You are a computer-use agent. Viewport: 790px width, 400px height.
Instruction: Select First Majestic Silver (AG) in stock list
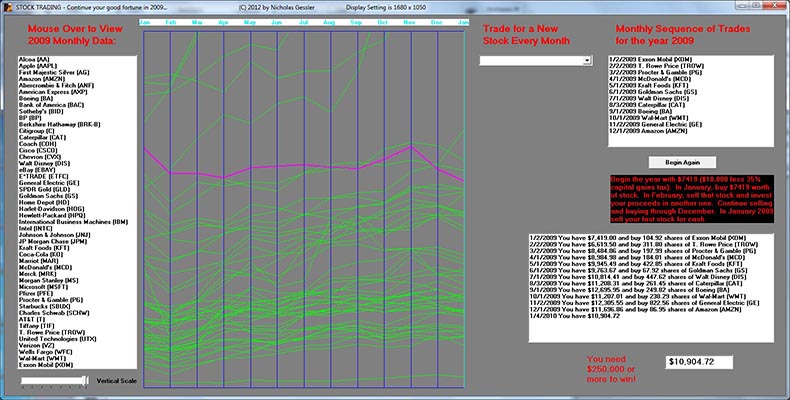pyautogui.click(x=54, y=73)
